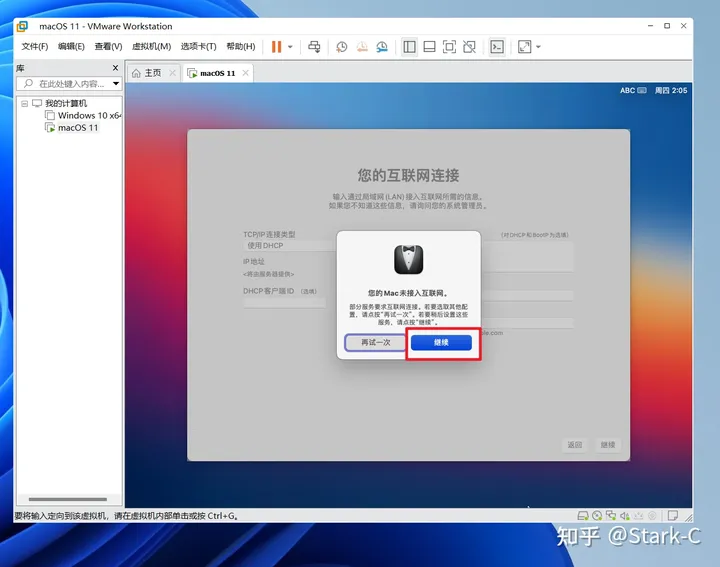This screenshot has height=567, width=720.
Task: Click the 再试一次 button
Action: (x=376, y=342)
